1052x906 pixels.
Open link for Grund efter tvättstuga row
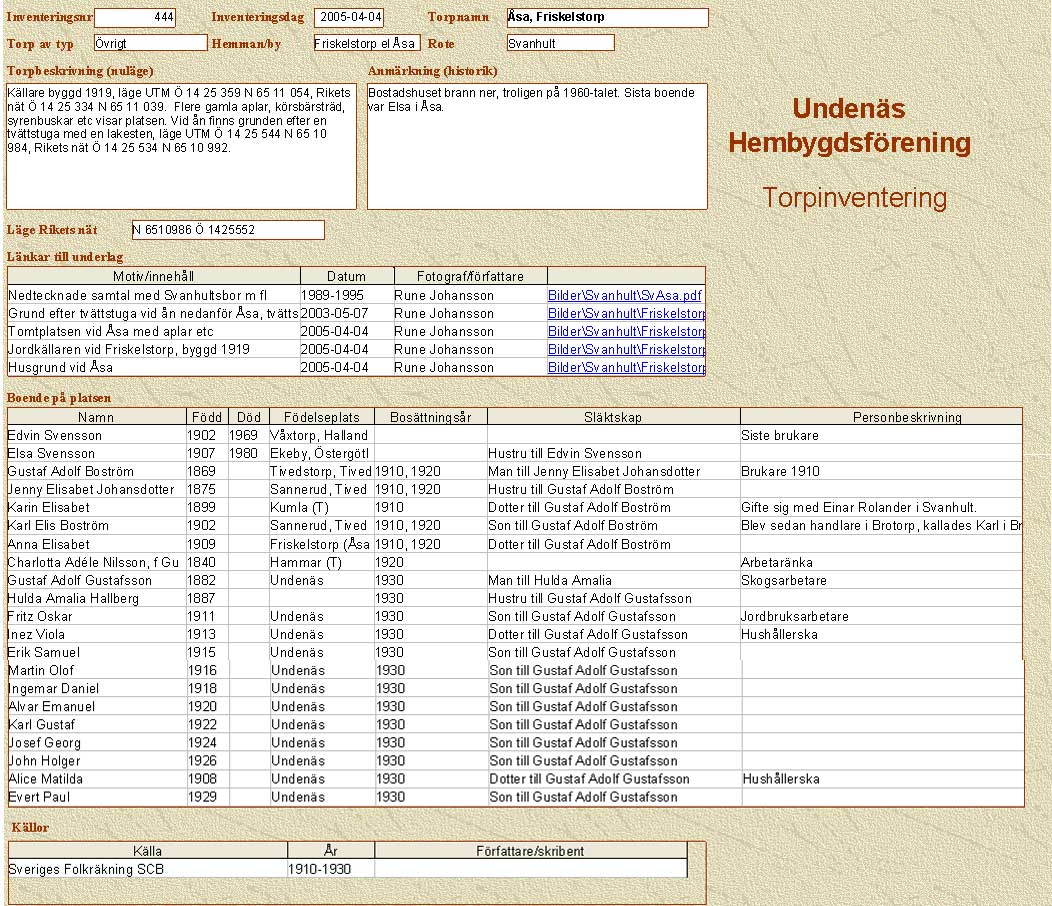click(x=626, y=314)
